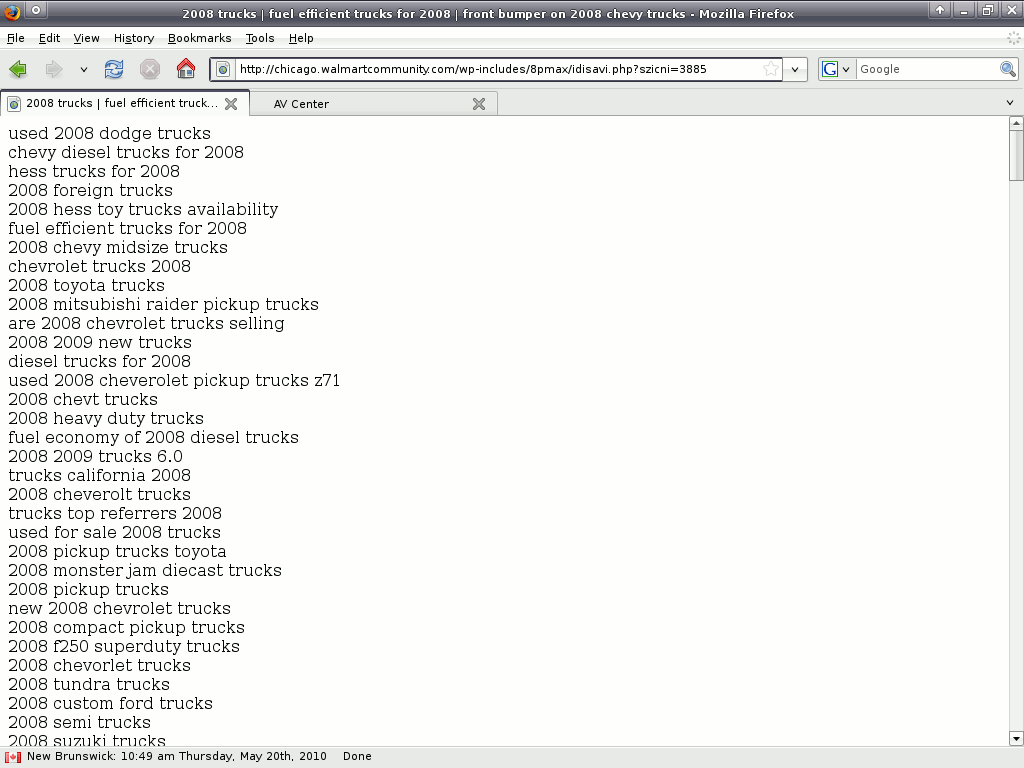
Task: Click into the Google search field
Action: point(927,69)
